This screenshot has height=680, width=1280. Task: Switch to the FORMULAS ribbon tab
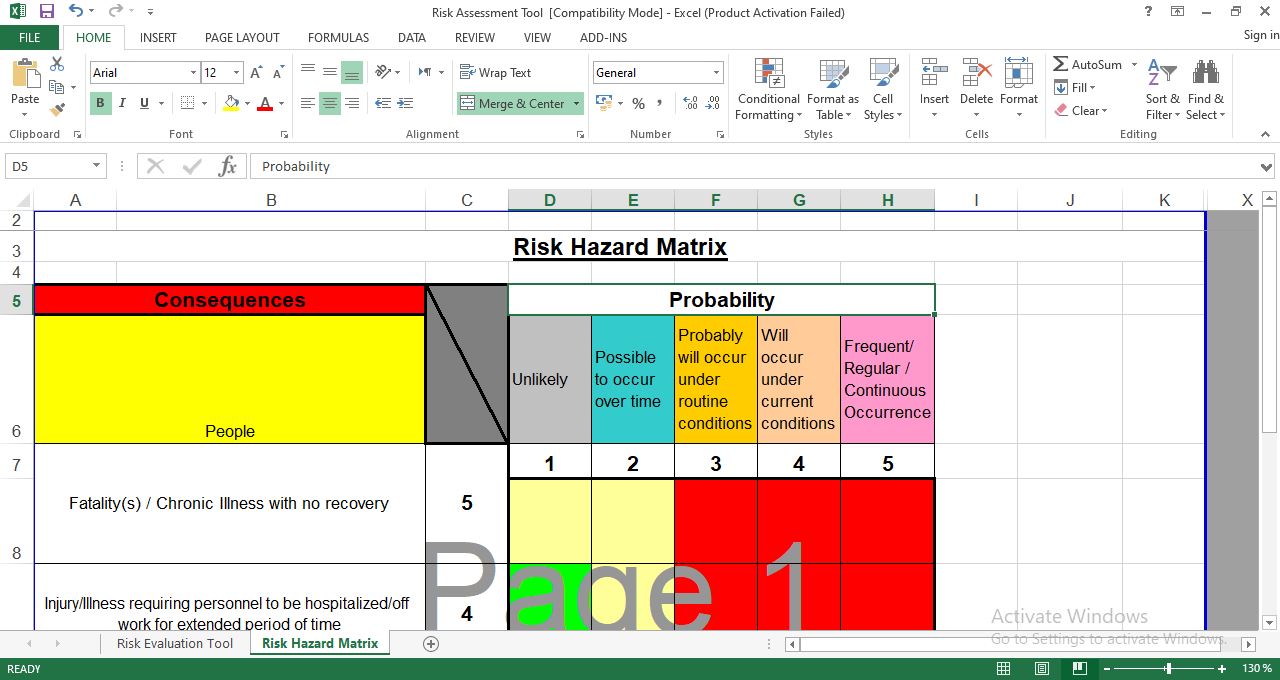[338, 37]
